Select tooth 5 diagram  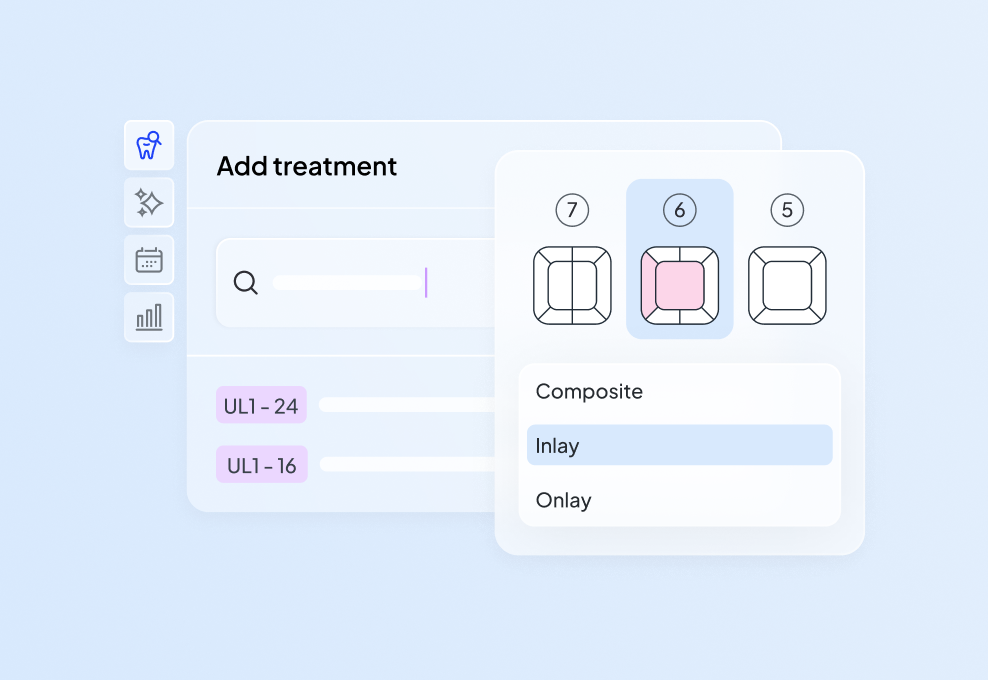click(x=787, y=285)
